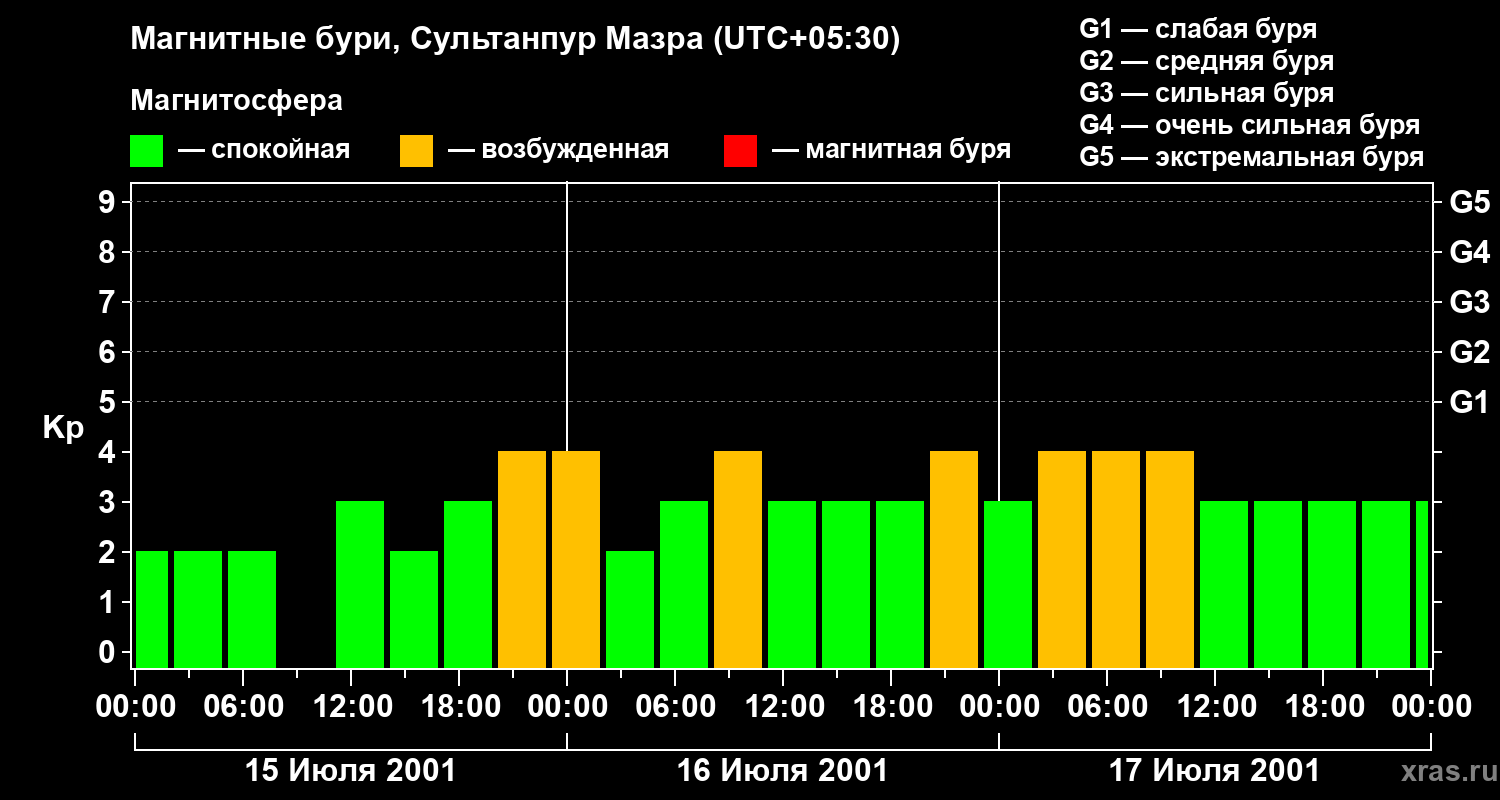The height and width of the screenshot is (800, 1500).
Task: Click the green bar crossing midnight into 17 Июля
Action: coord(1008,585)
